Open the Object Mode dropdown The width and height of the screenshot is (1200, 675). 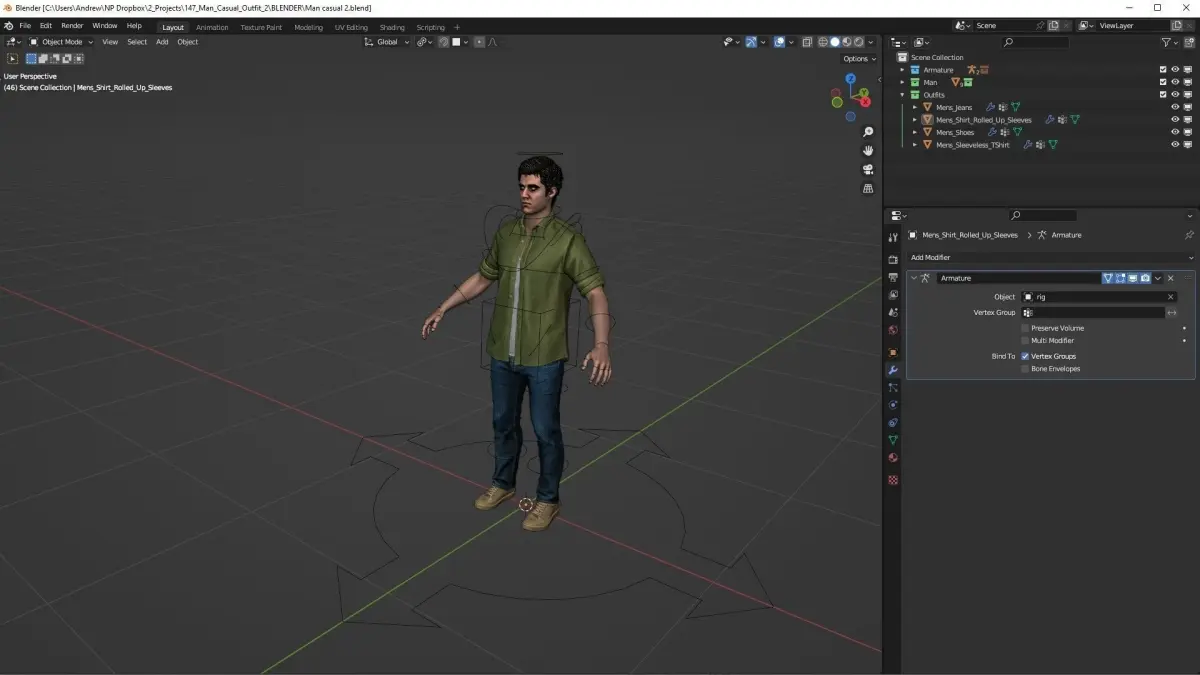point(61,42)
